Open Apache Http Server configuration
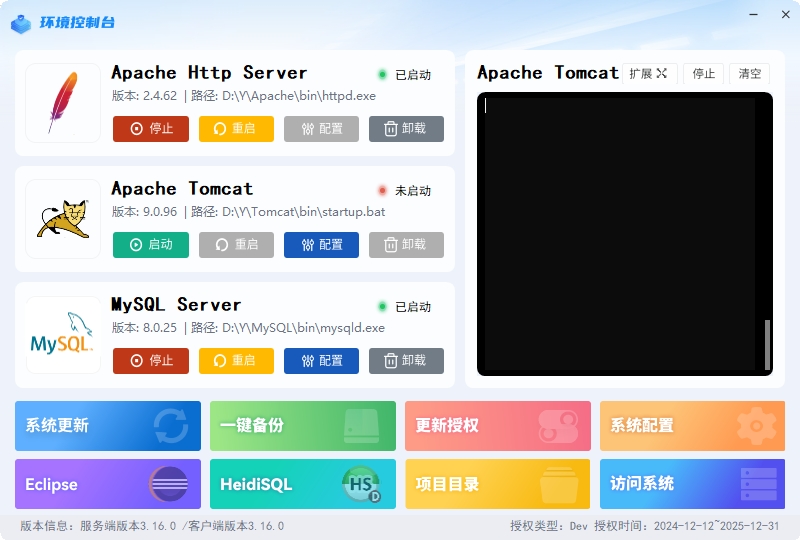This screenshot has height=540, width=800. click(321, 129)
